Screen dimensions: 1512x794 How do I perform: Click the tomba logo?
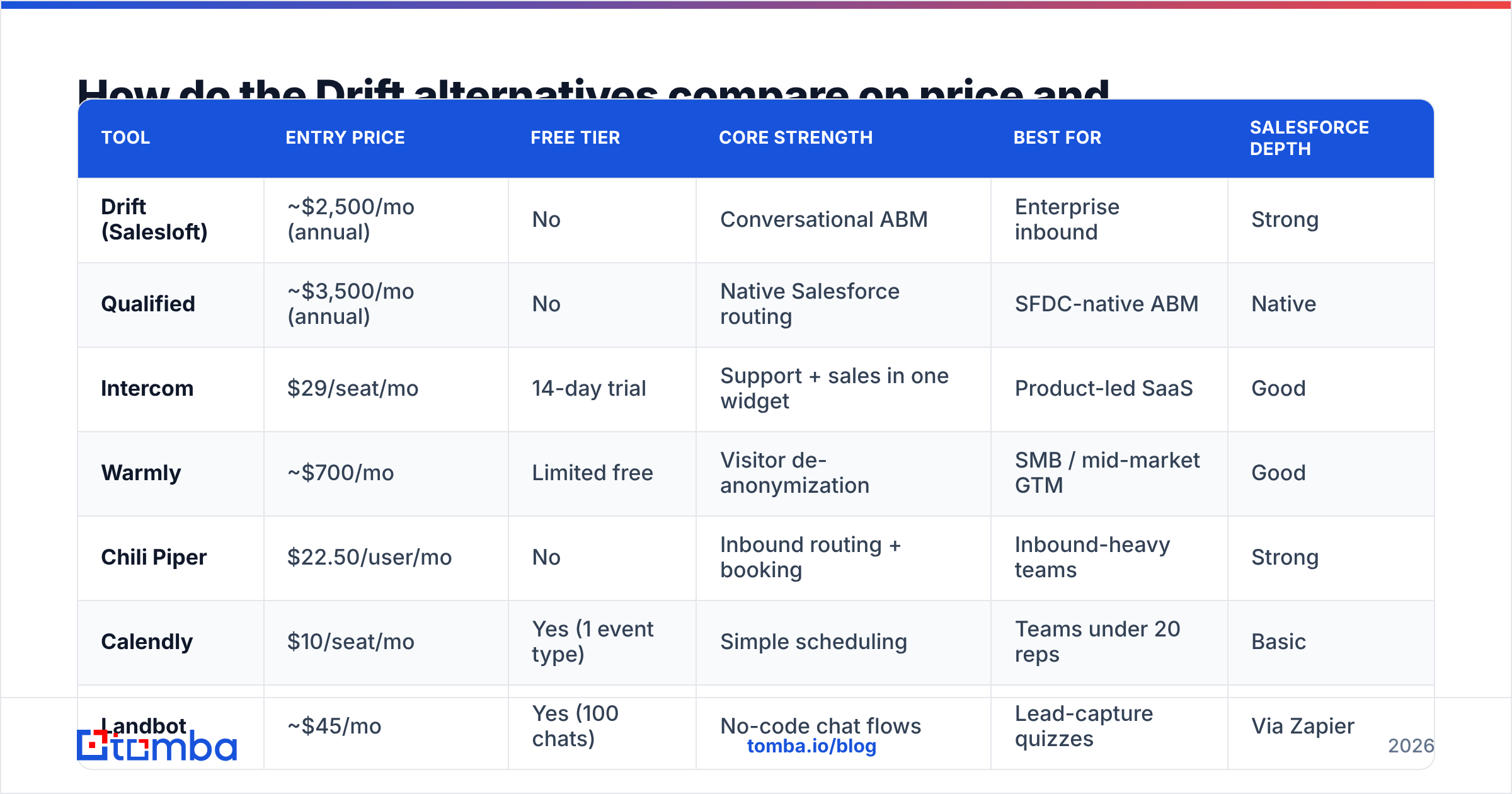[157, 745]
